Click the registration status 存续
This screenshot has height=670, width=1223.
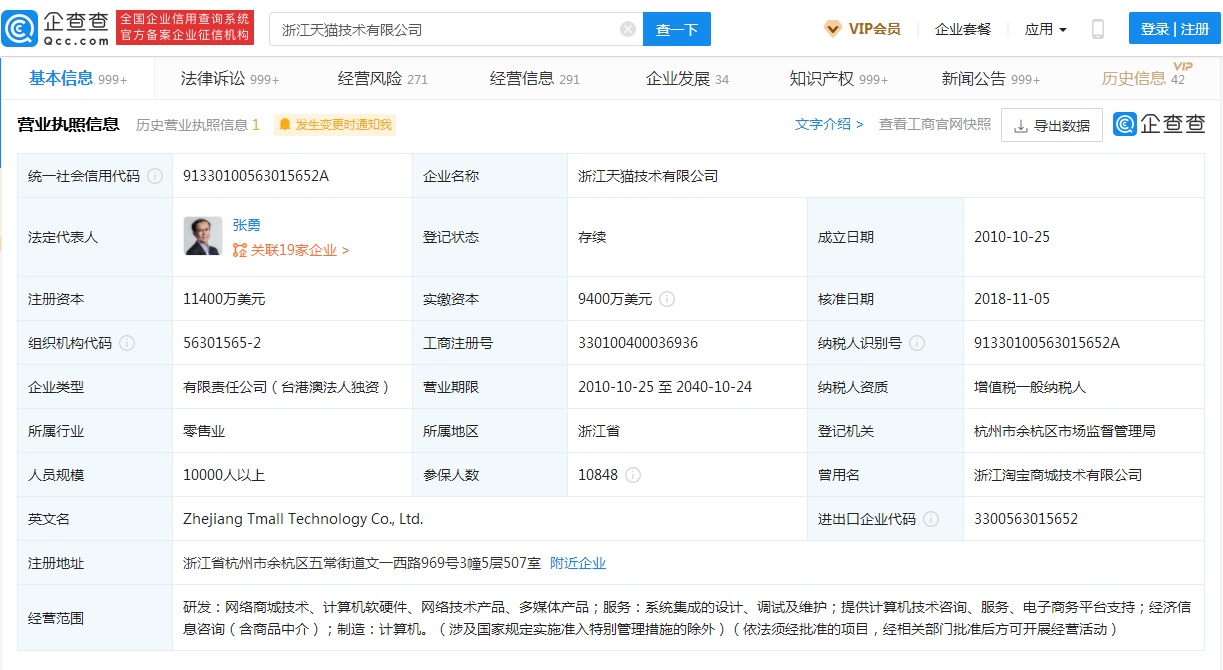pos(592,237)
